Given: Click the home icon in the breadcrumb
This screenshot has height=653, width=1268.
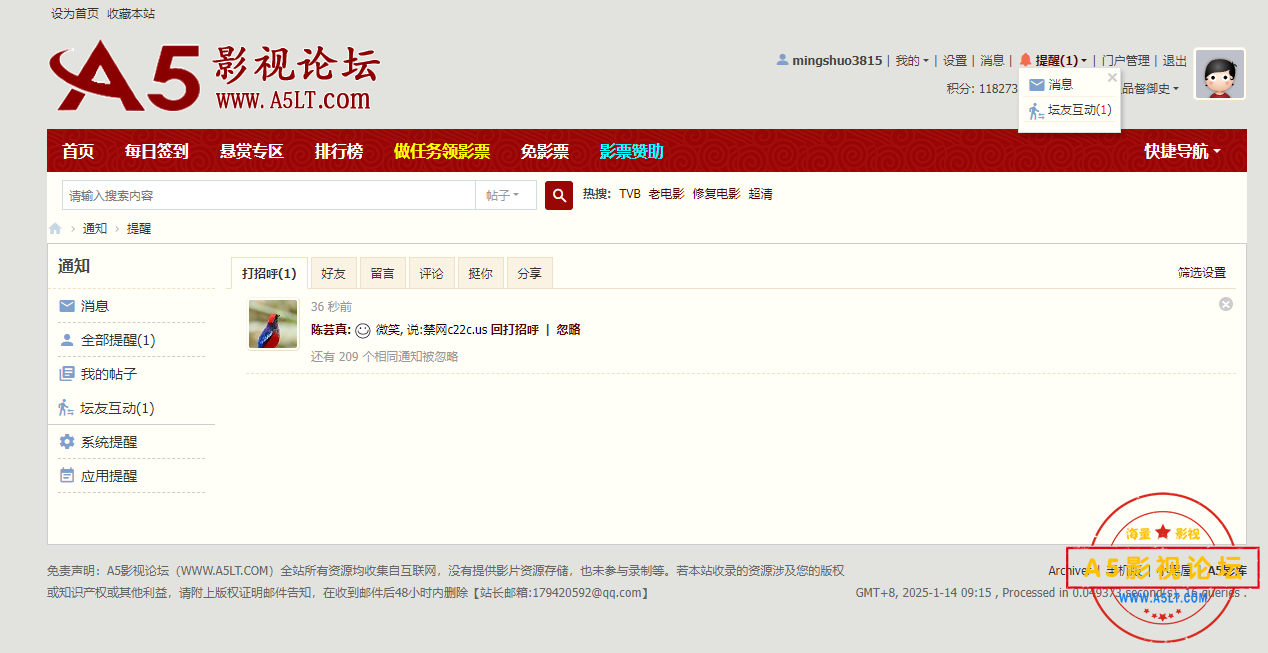Looking at the screenshot, I should [x=55, y=228].
